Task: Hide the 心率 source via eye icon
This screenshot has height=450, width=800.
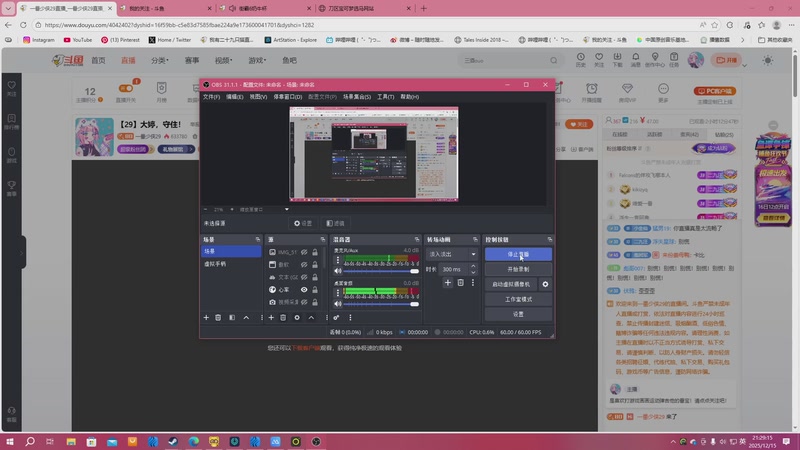Action: (x=304, y=289)
